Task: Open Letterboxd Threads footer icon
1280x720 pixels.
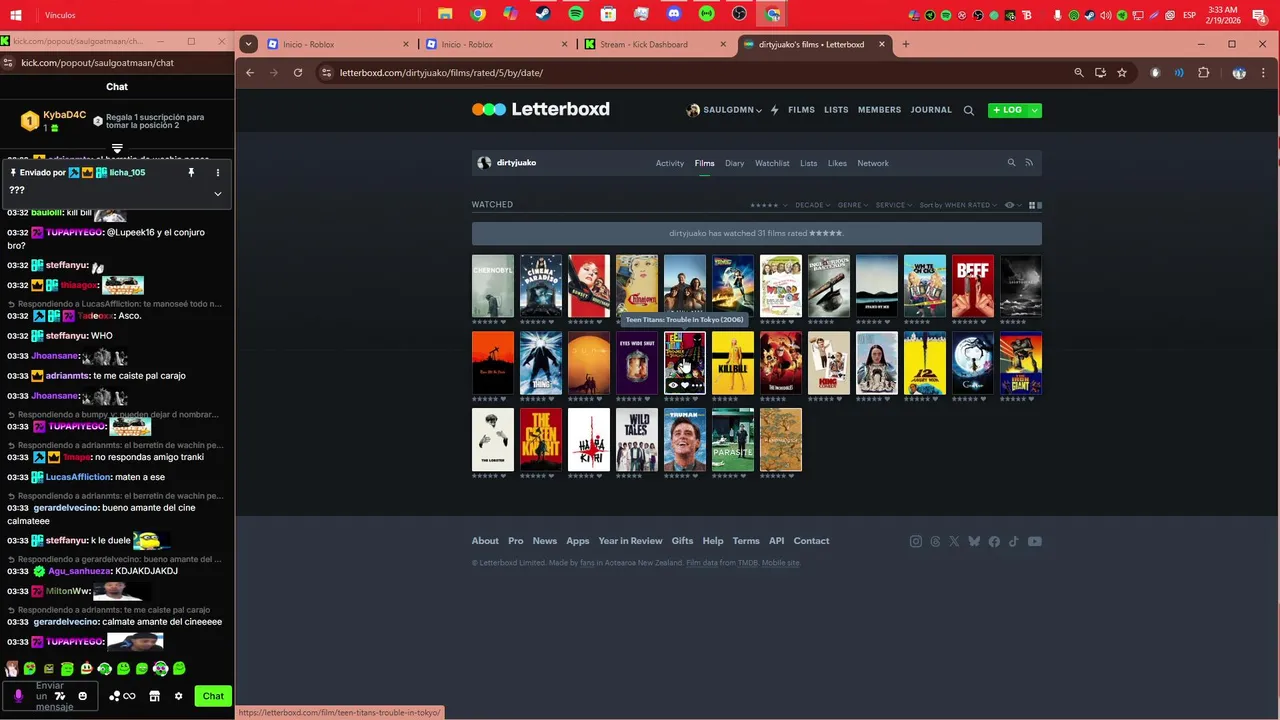Action: pos(935,541)
